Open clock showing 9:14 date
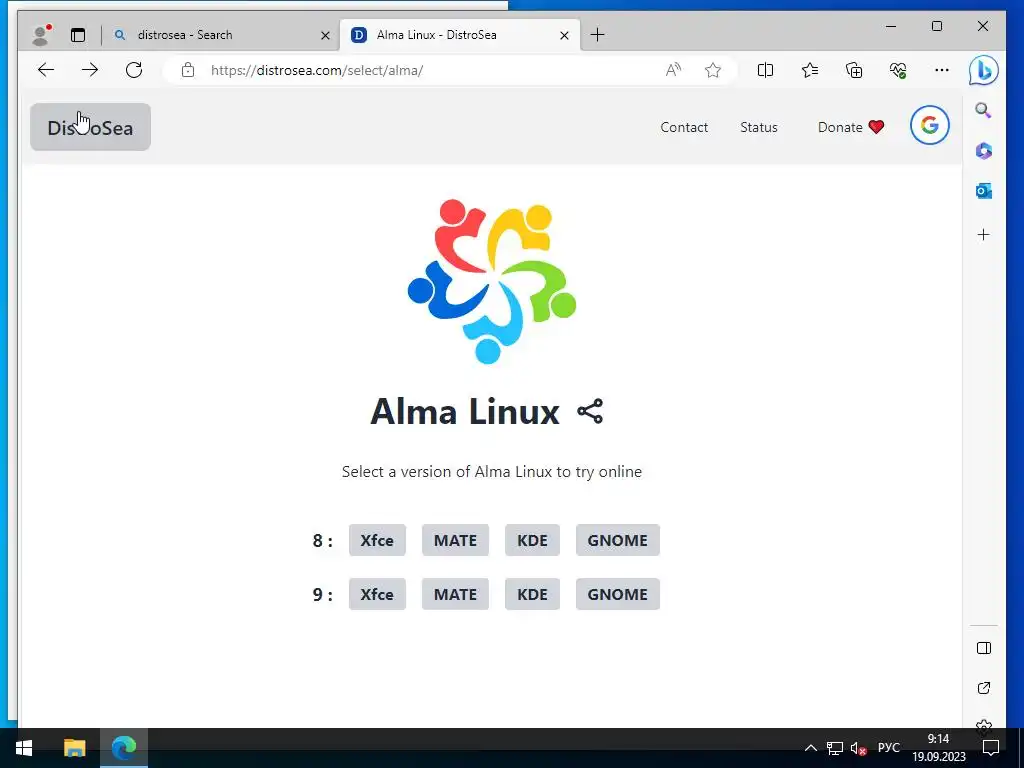Image resolution: width=1024 pixels, height=768 pixels. (x=938, y=748)
